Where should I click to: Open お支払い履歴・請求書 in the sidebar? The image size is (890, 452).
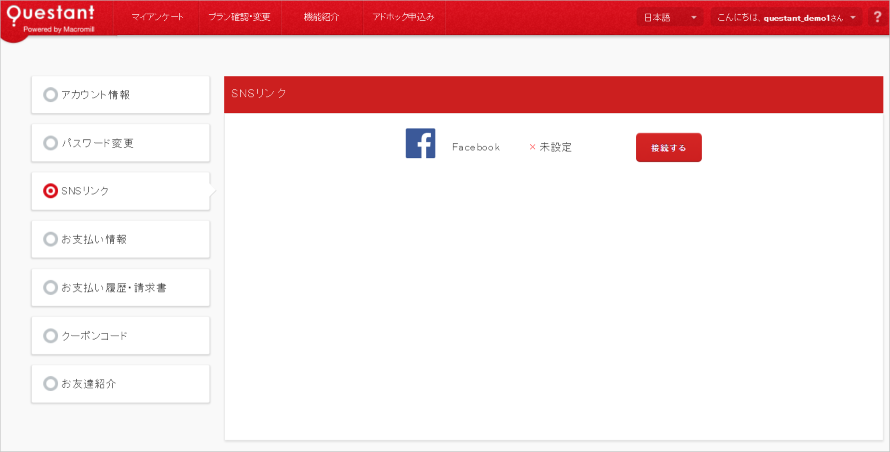(x=120, y=287)
